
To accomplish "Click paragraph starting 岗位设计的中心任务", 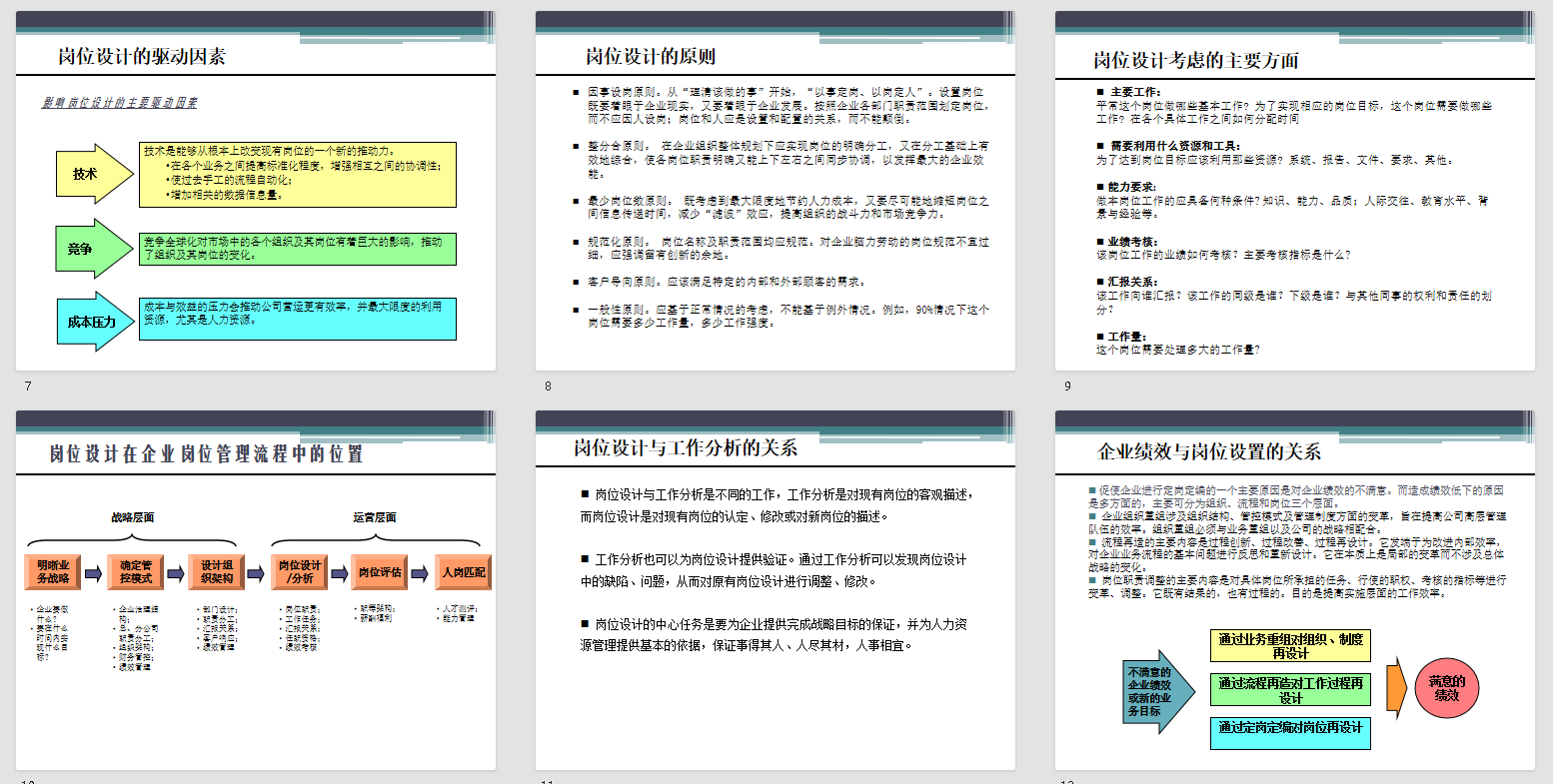I will pos(774,634).
